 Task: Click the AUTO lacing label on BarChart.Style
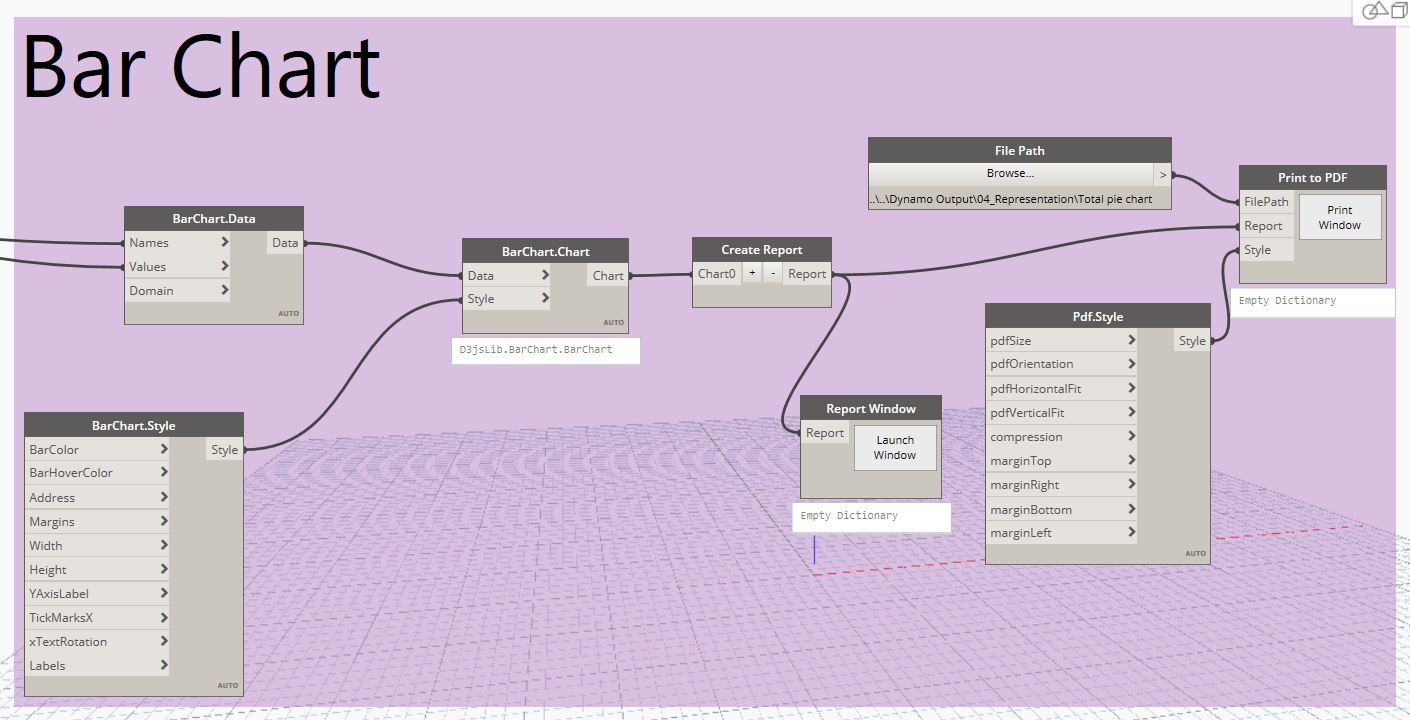[228, 685]
